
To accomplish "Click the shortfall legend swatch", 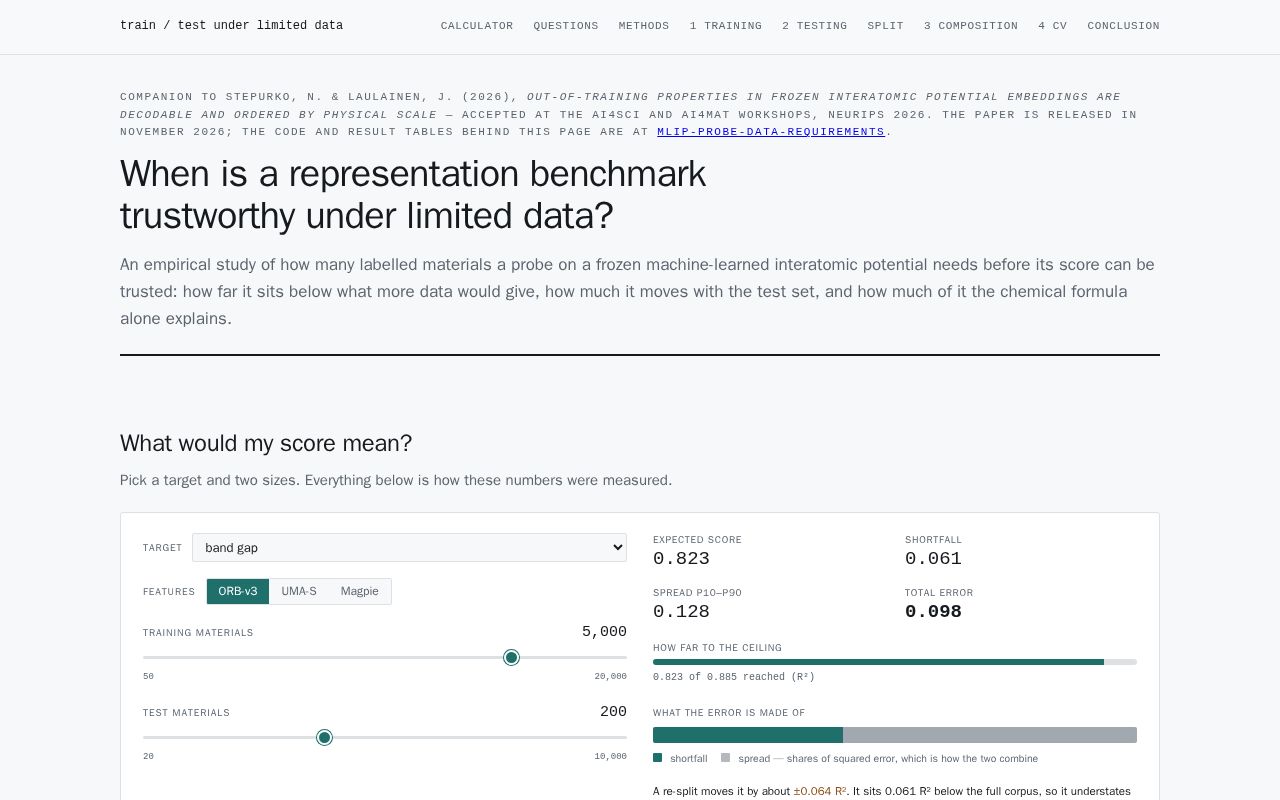I will pos(657,758).
